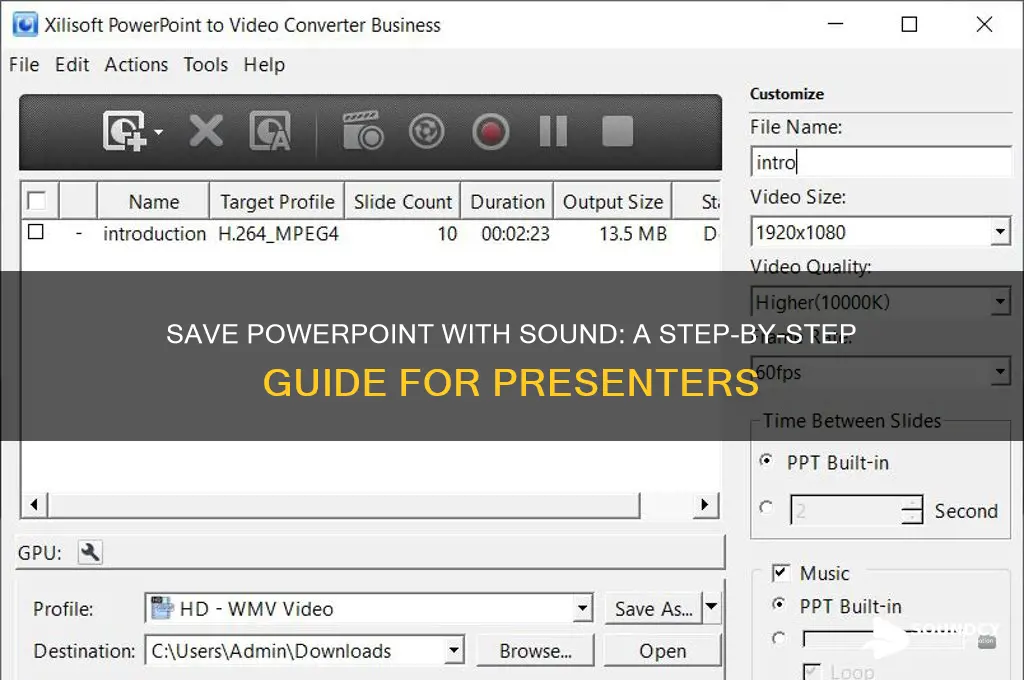Open the Save As dropdown arrow
The image size is (1024, 680).
pyautogui.click(x=712, y=607)
